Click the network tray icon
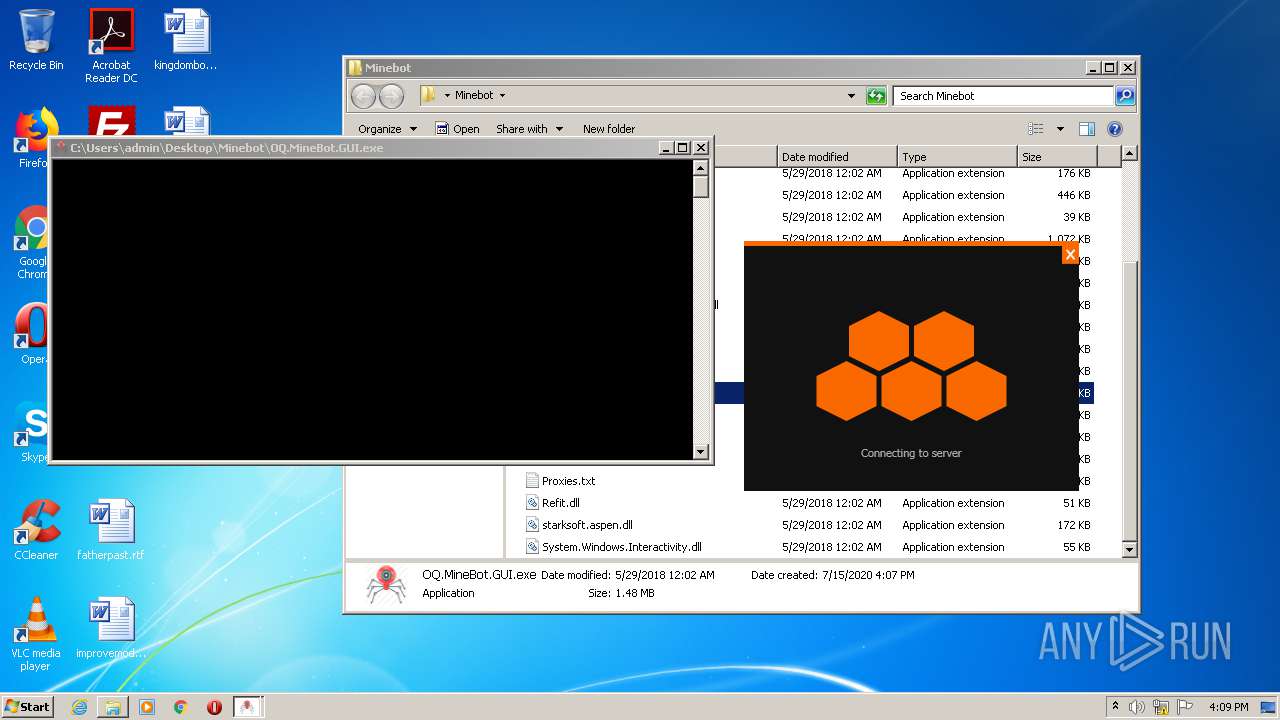 tap(1162, 707)
